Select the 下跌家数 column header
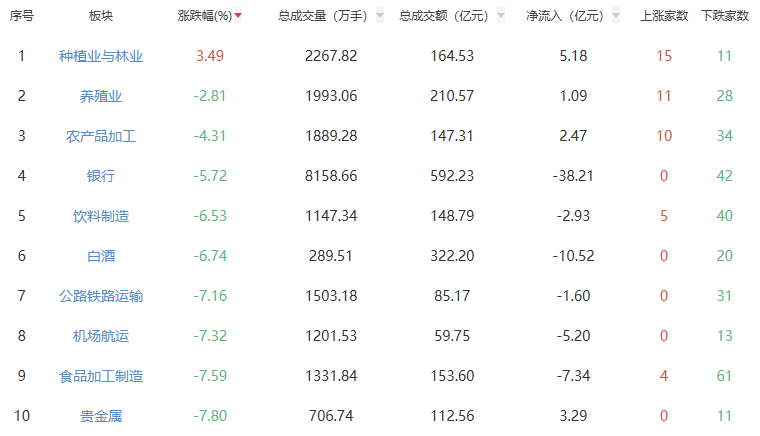Viewport: 760px width, 436px height. [725, 16]
